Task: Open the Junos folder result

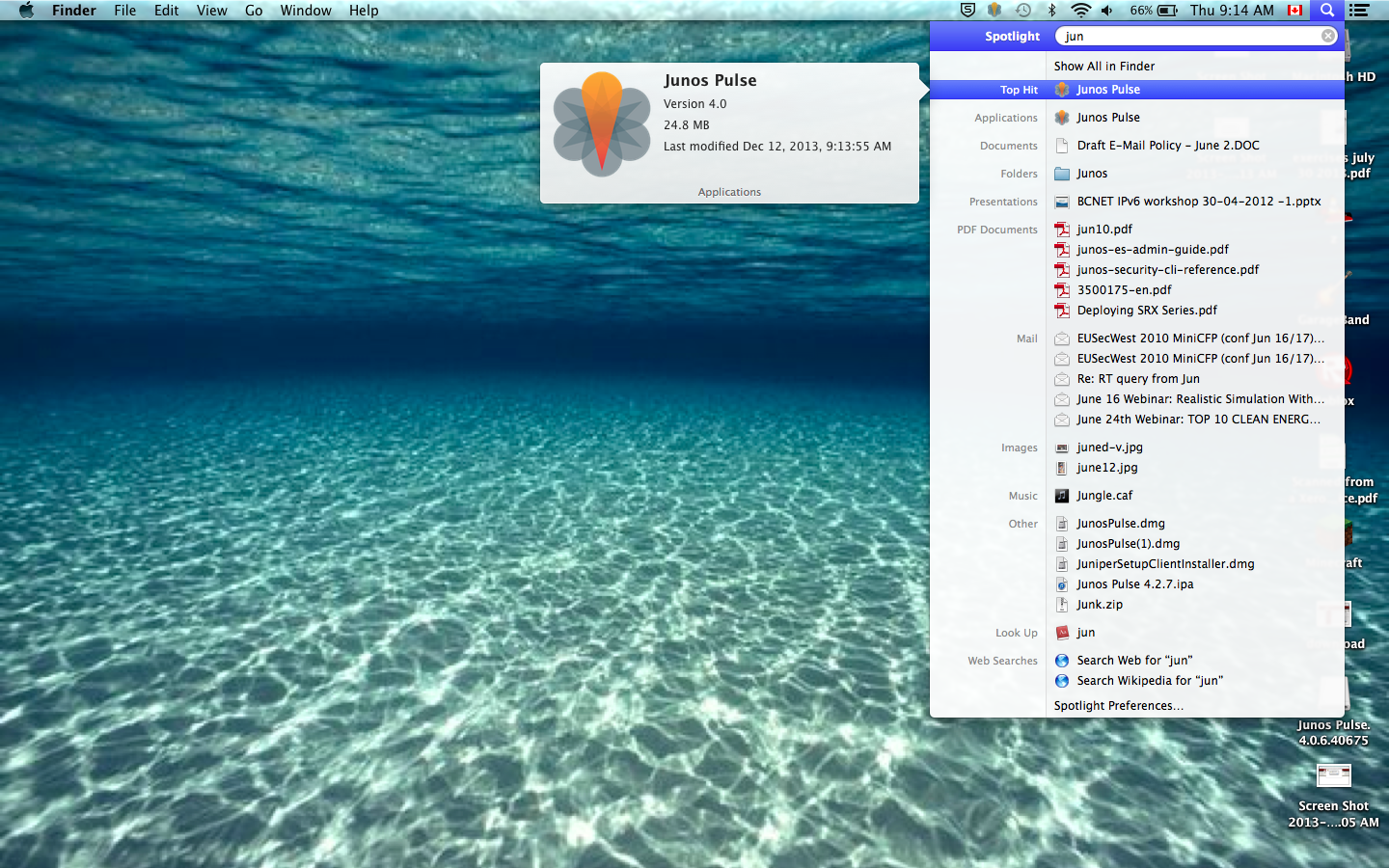Action: (1092, 174)
